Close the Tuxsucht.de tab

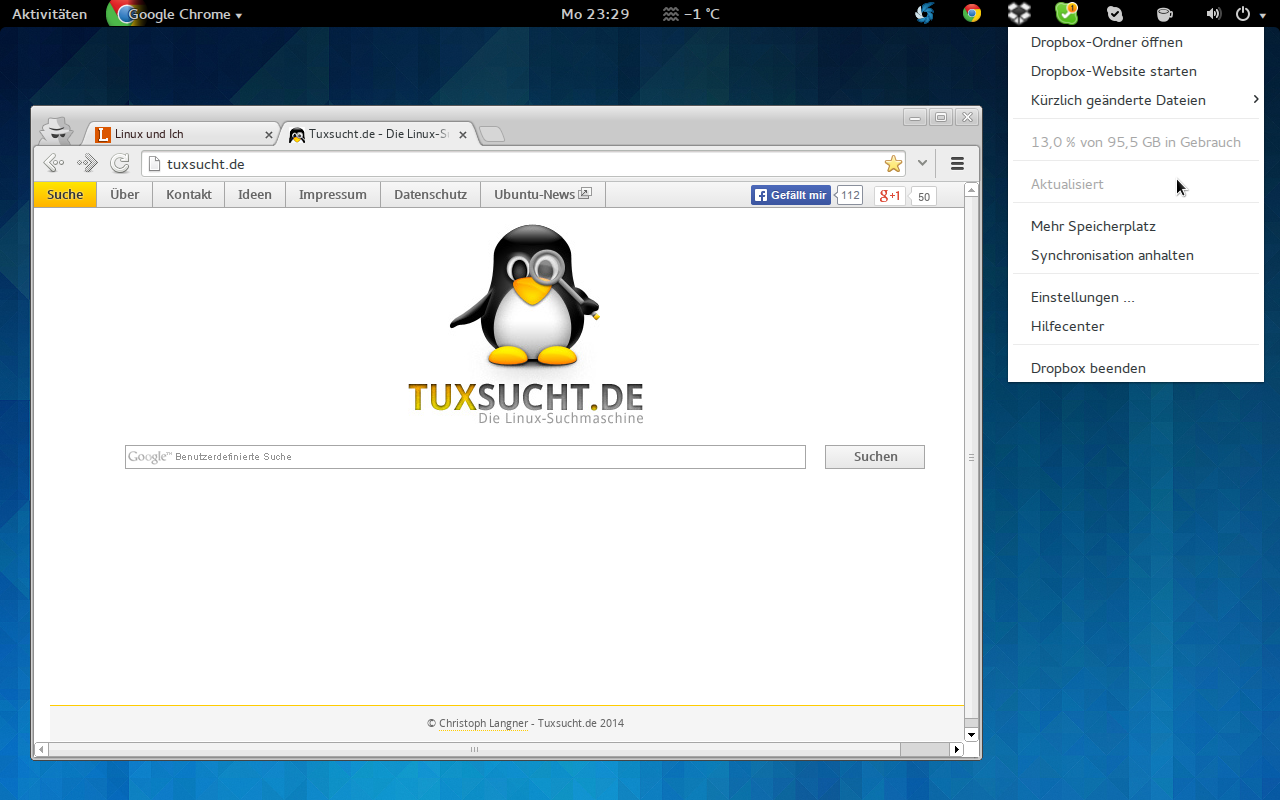coord(462,134)
